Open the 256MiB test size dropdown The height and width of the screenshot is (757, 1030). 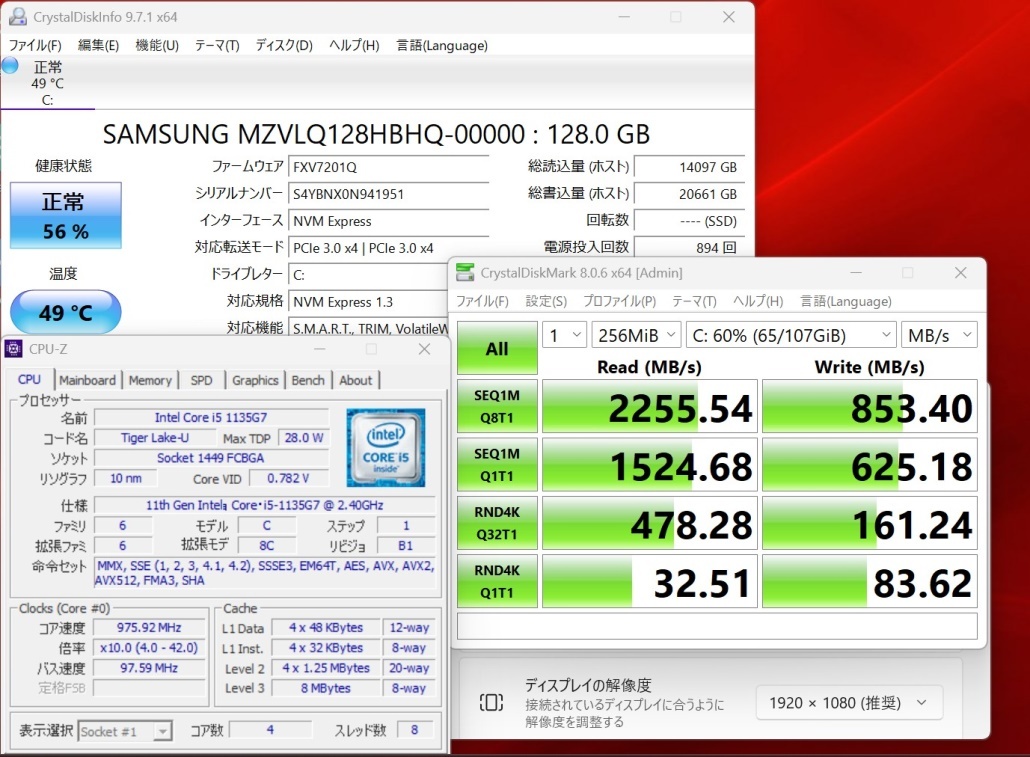click(636, 336)
